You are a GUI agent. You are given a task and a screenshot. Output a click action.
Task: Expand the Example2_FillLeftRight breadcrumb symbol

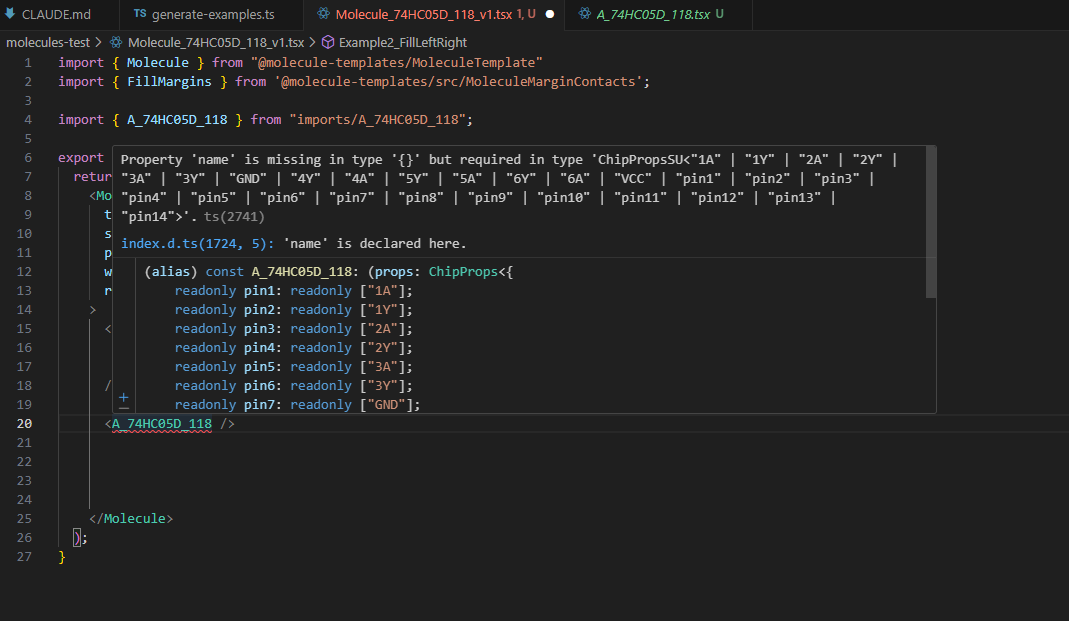402,43
